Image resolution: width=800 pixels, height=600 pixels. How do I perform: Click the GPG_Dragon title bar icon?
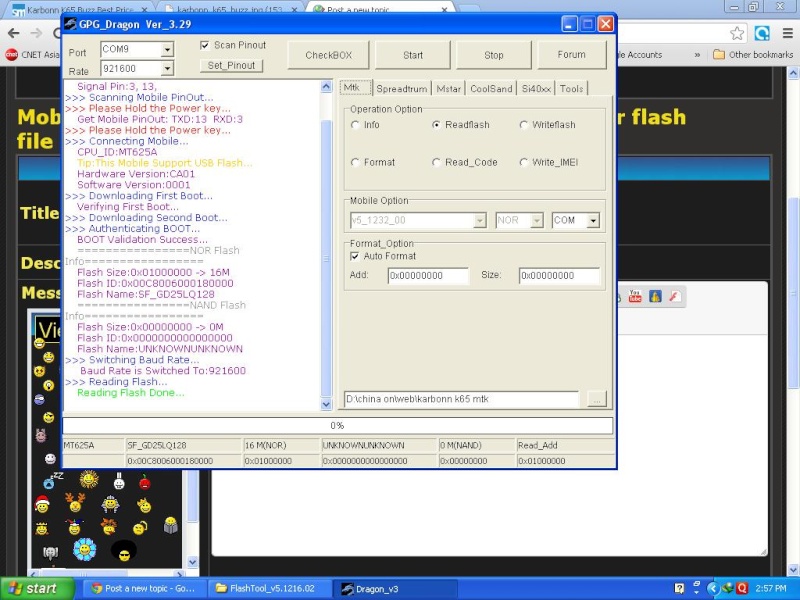70,24
